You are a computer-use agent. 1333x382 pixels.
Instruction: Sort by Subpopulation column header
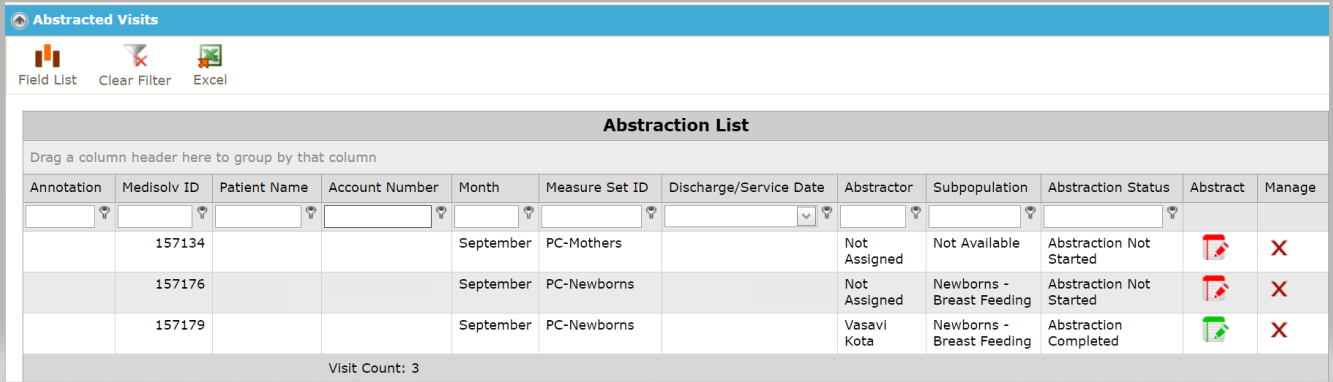(981, 187)
